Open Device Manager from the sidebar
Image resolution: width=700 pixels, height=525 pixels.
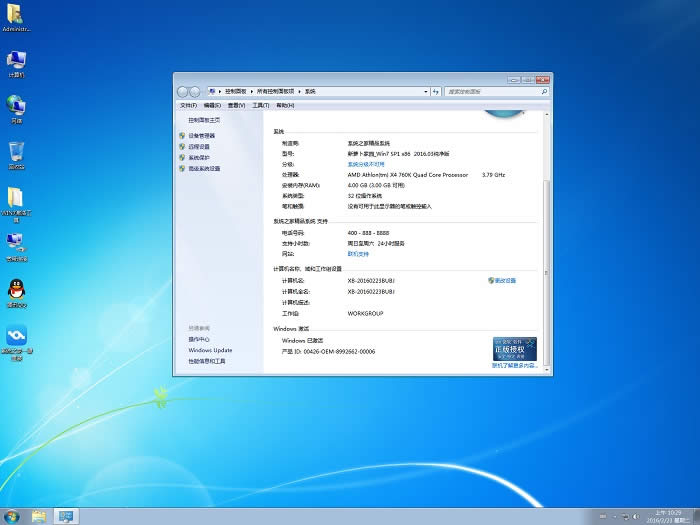202,135
